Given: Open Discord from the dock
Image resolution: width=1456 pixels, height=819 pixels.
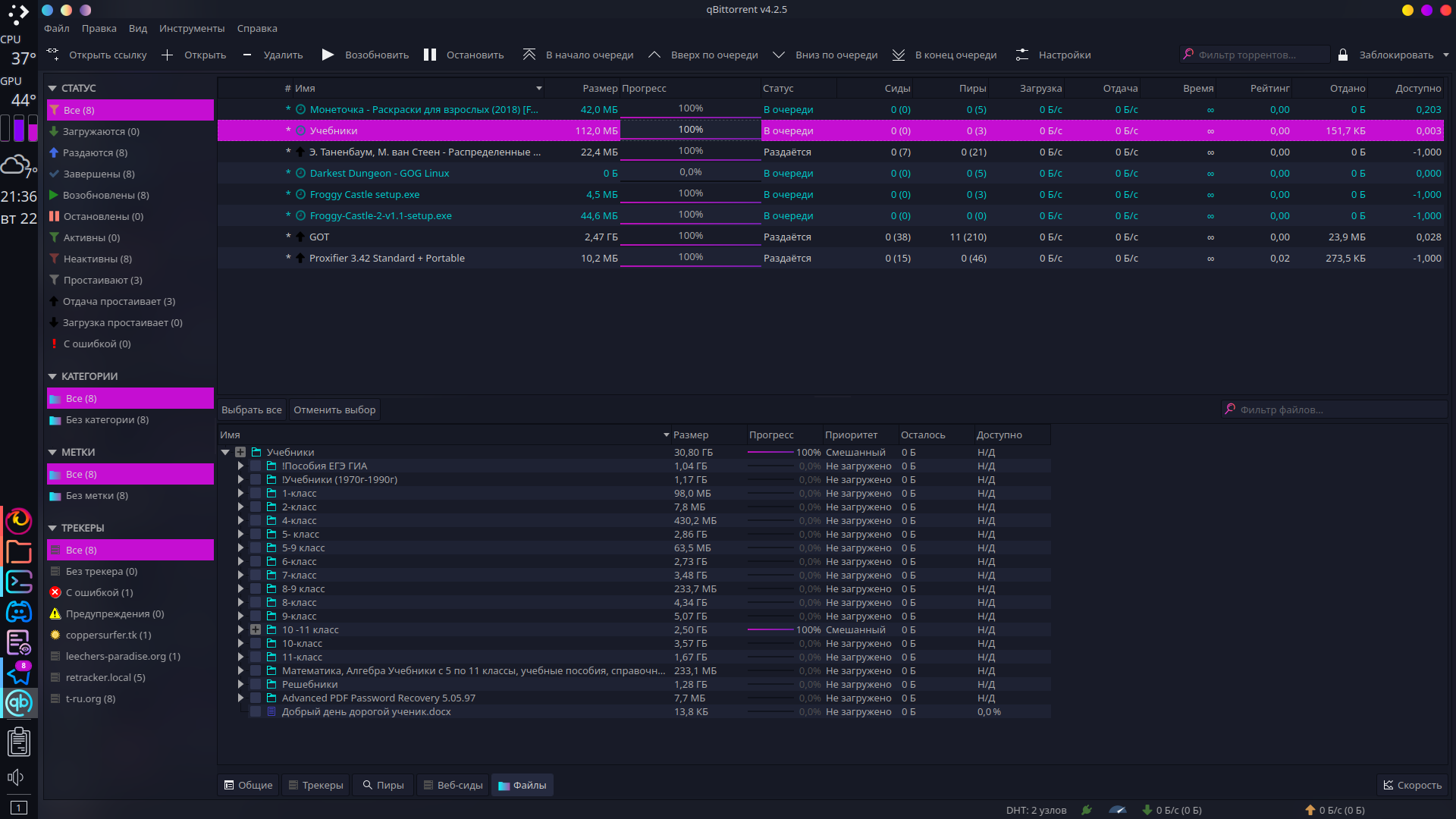Looking at the screenshot, I should [x=19, y=611].
